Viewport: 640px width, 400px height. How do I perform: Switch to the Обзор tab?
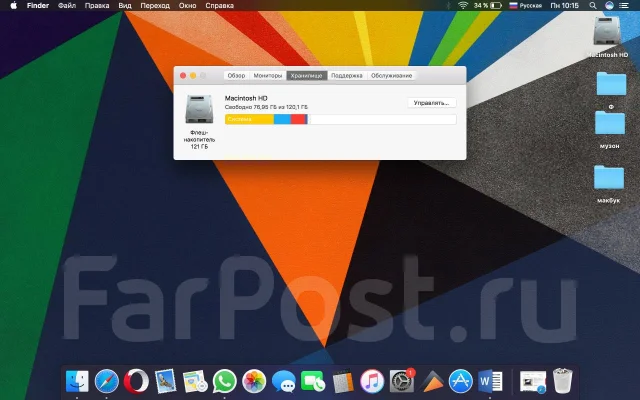[236, 76]
